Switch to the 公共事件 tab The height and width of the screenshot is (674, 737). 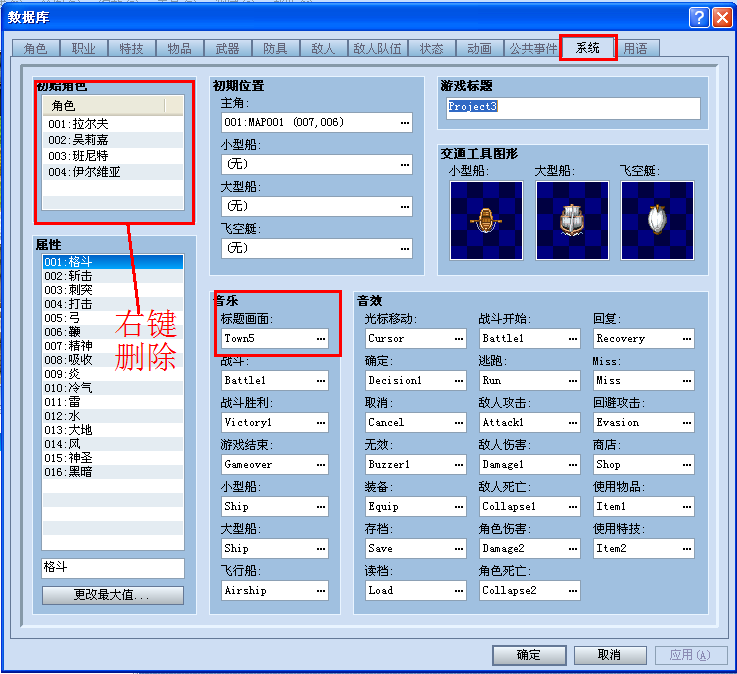tap(533, 48)
